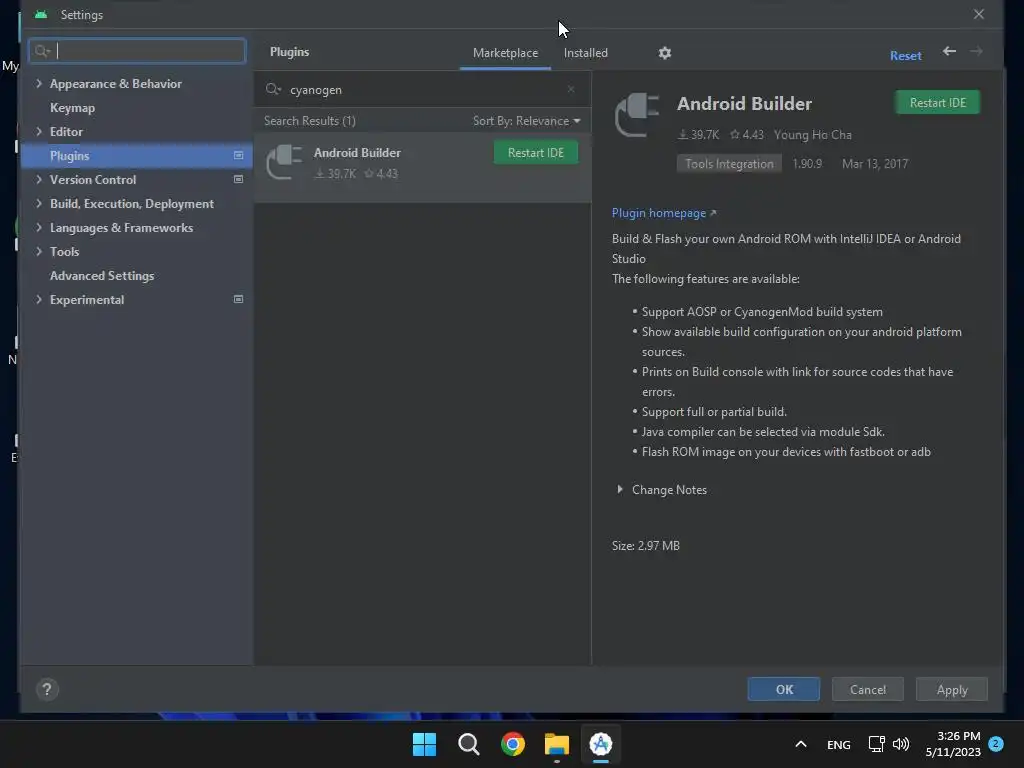Open the notification count badge
Image resolution: width=1024 pixels, height=768 pixels.
tap(996, 743)
